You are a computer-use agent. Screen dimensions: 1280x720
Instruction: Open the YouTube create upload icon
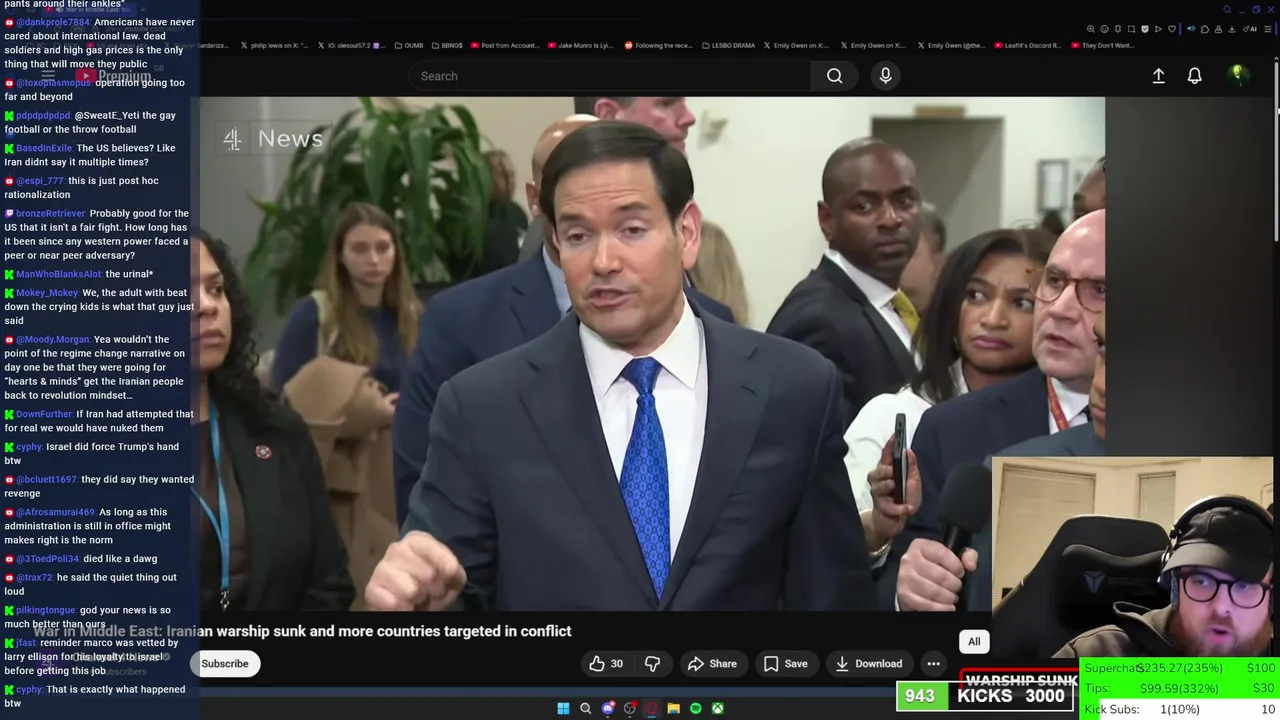point(1158,76)
